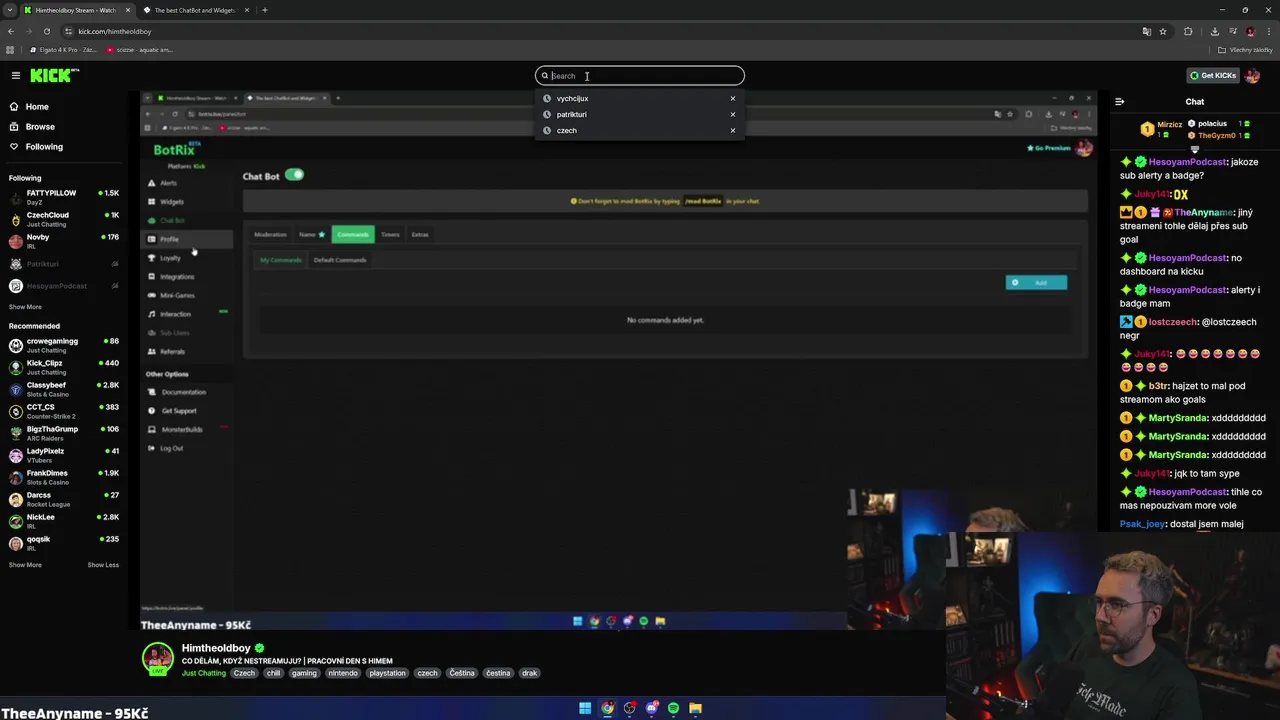The width and height of the screenshot is (1280, 720).
Task: Click Psak_joey username in chat
Action: [1142, 524]
